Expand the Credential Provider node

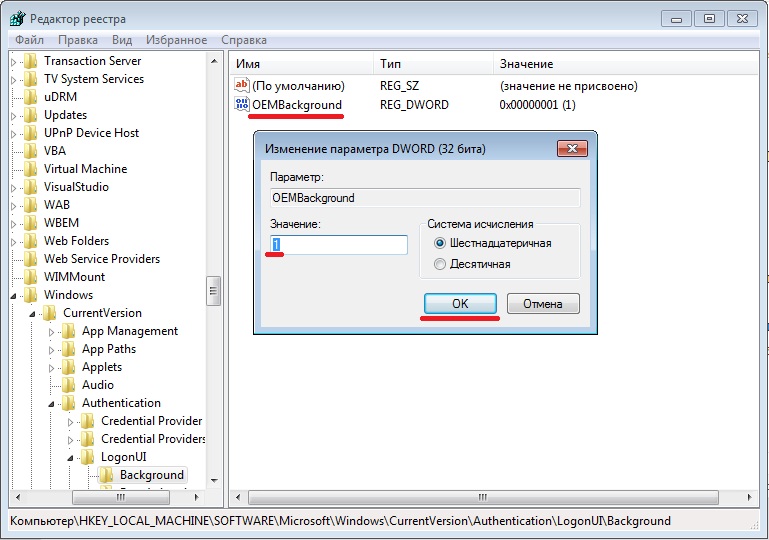click(71, 422)
